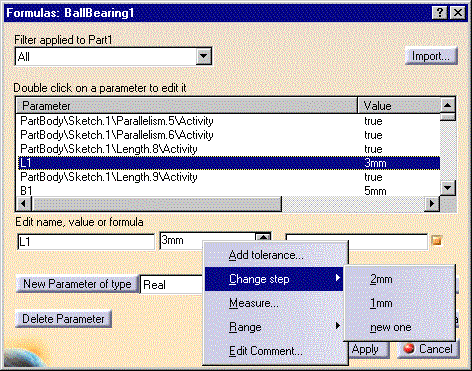
Task: Select the Parallelism.6\Activity parameter row
Action: pos(229,135)
